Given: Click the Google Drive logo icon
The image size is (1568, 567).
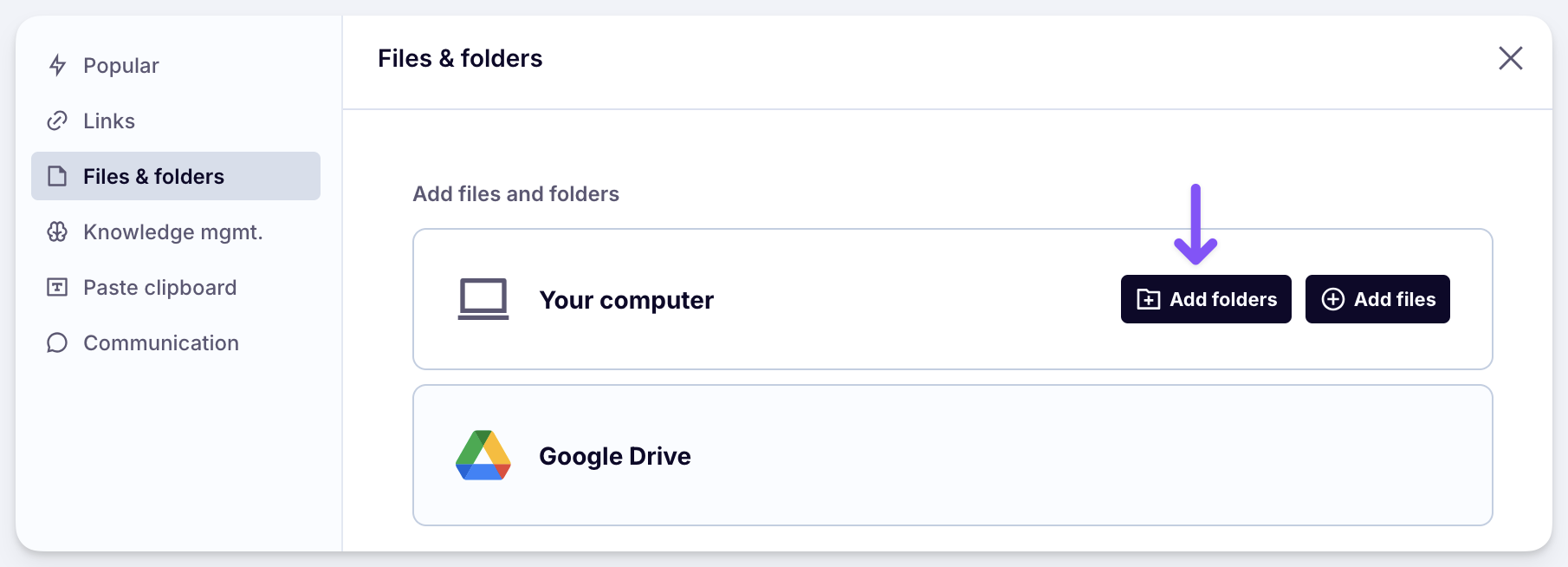Looking at the screenshot, I should tap(483, 455).
